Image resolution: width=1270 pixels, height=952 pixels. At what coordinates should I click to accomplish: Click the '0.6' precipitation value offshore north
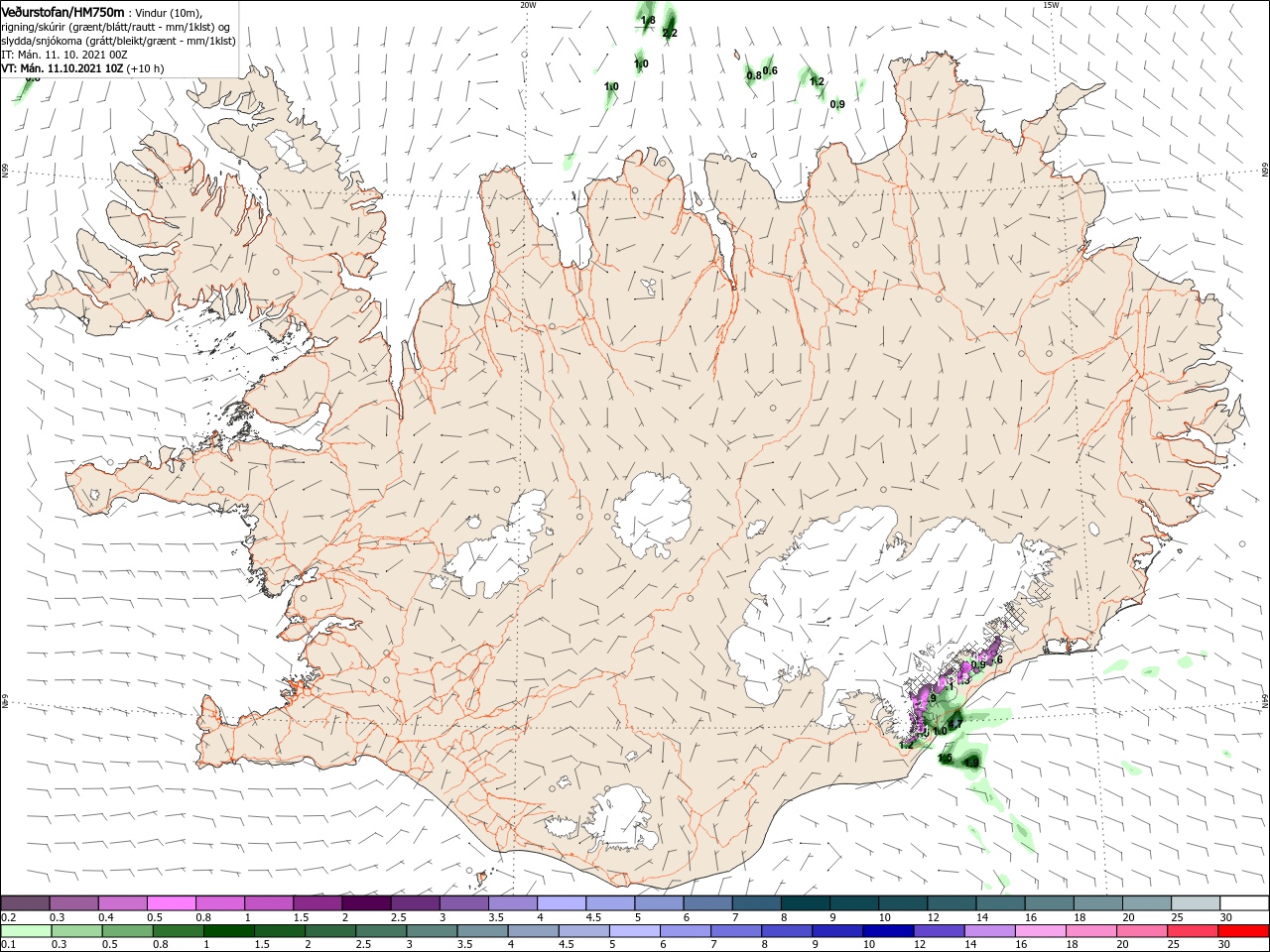(770, 70)
